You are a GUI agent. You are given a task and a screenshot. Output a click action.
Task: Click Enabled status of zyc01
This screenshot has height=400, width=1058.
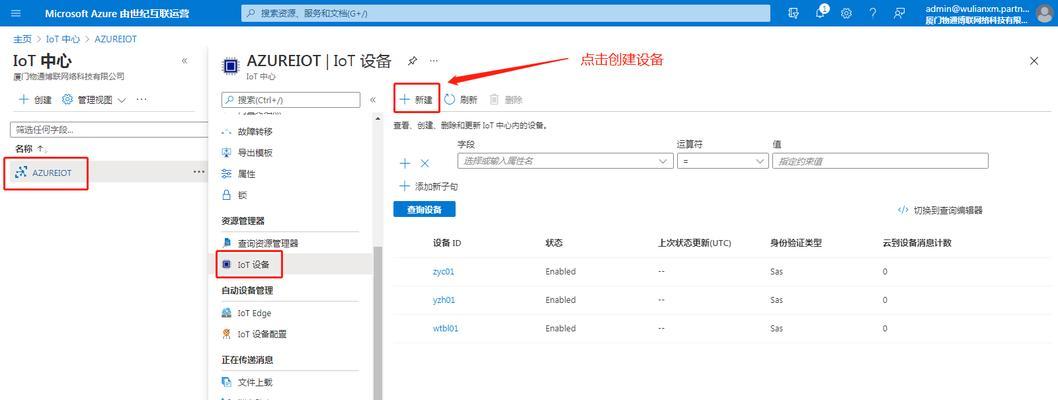(561, 272)
